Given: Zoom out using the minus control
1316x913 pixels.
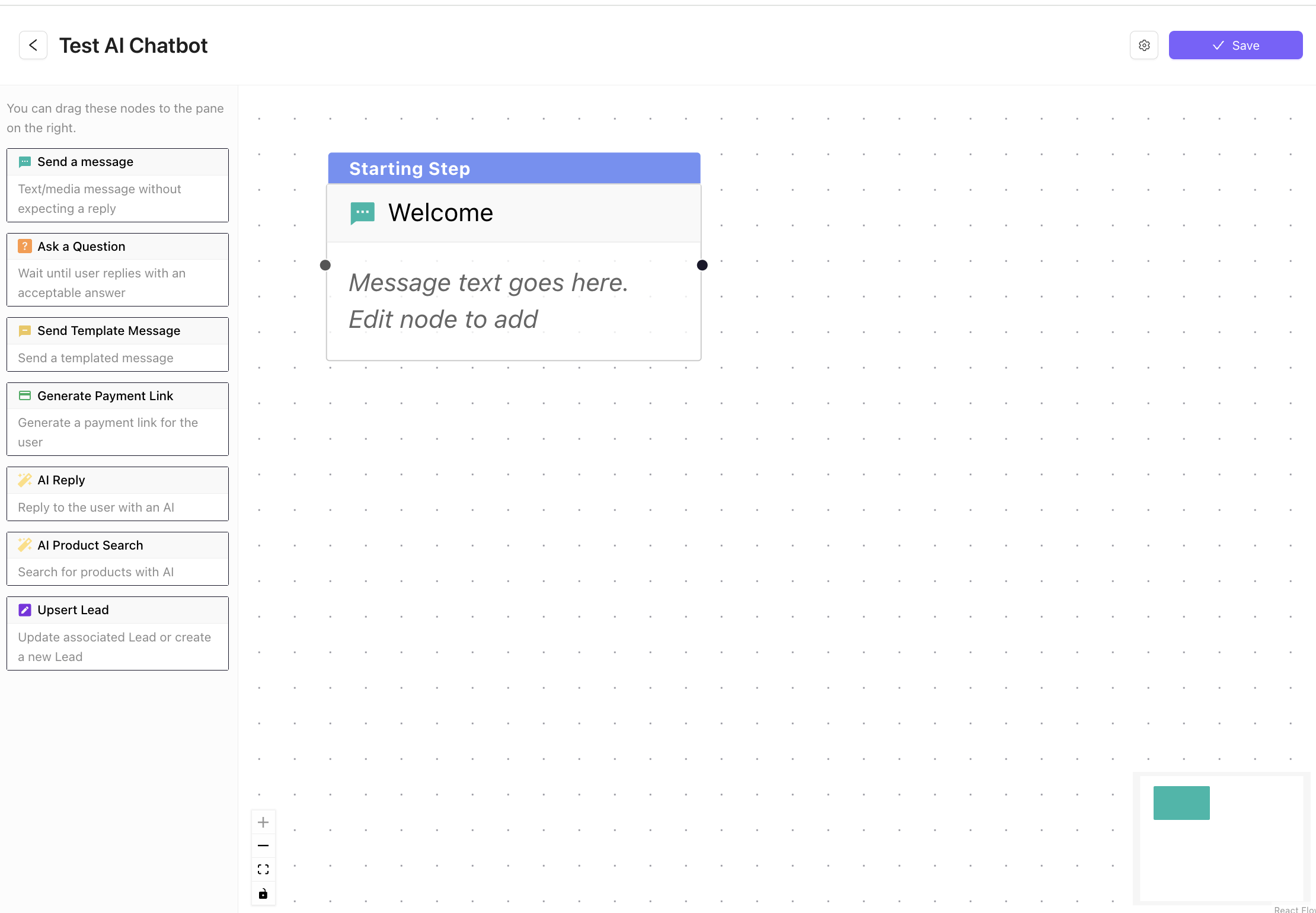Looking at the screenshot, I should click(x=263, y=845).
